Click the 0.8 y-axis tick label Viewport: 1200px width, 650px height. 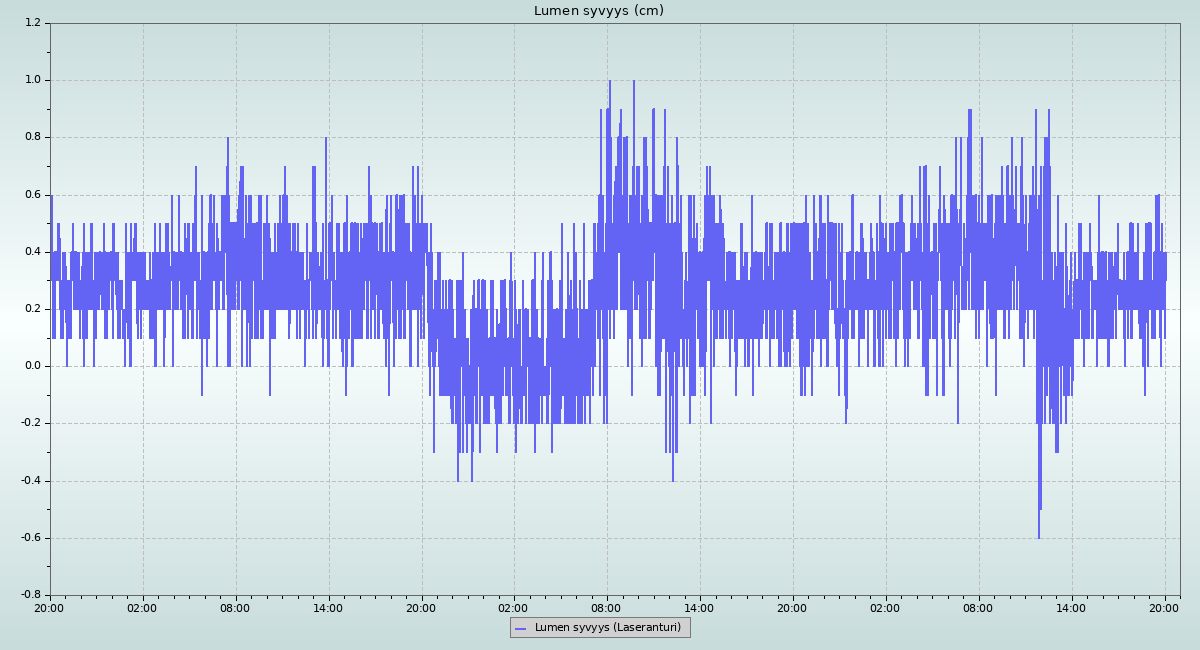[32, 137]
